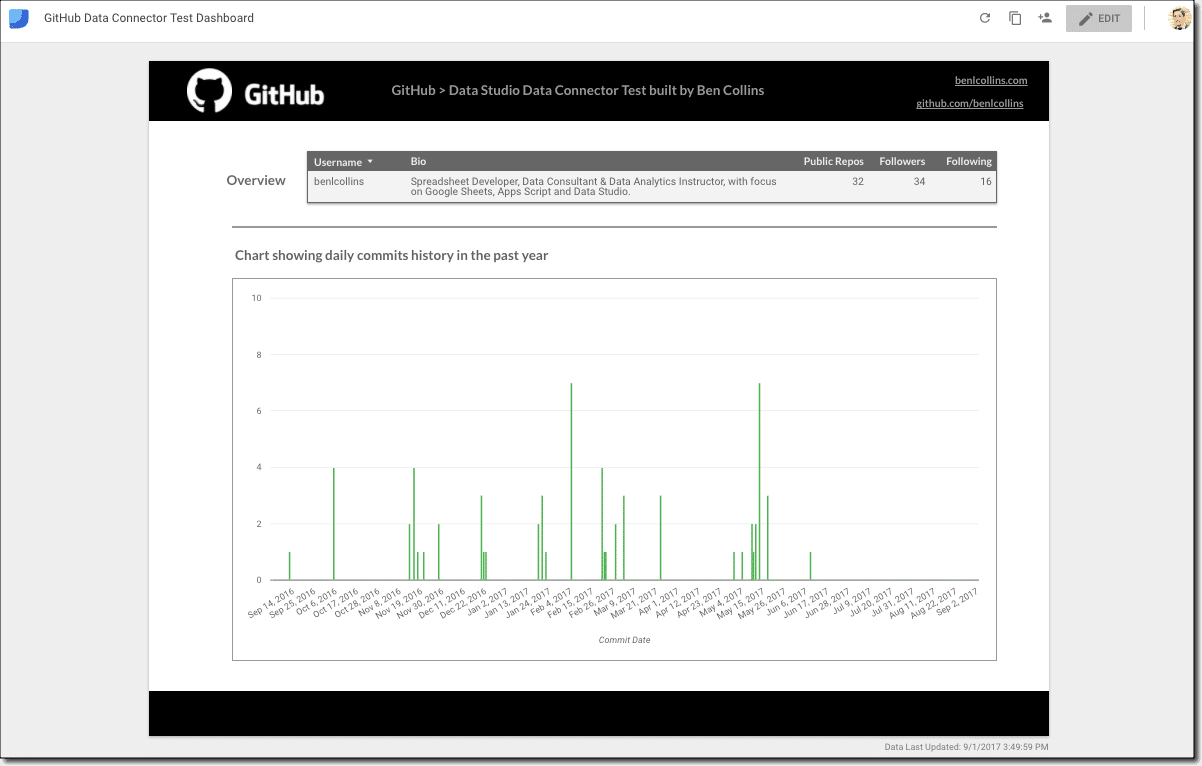Image resolution: width=1202 pixels, height=766 pixels.
Task: Click the Followers column header
Action: tap(902, 161)
